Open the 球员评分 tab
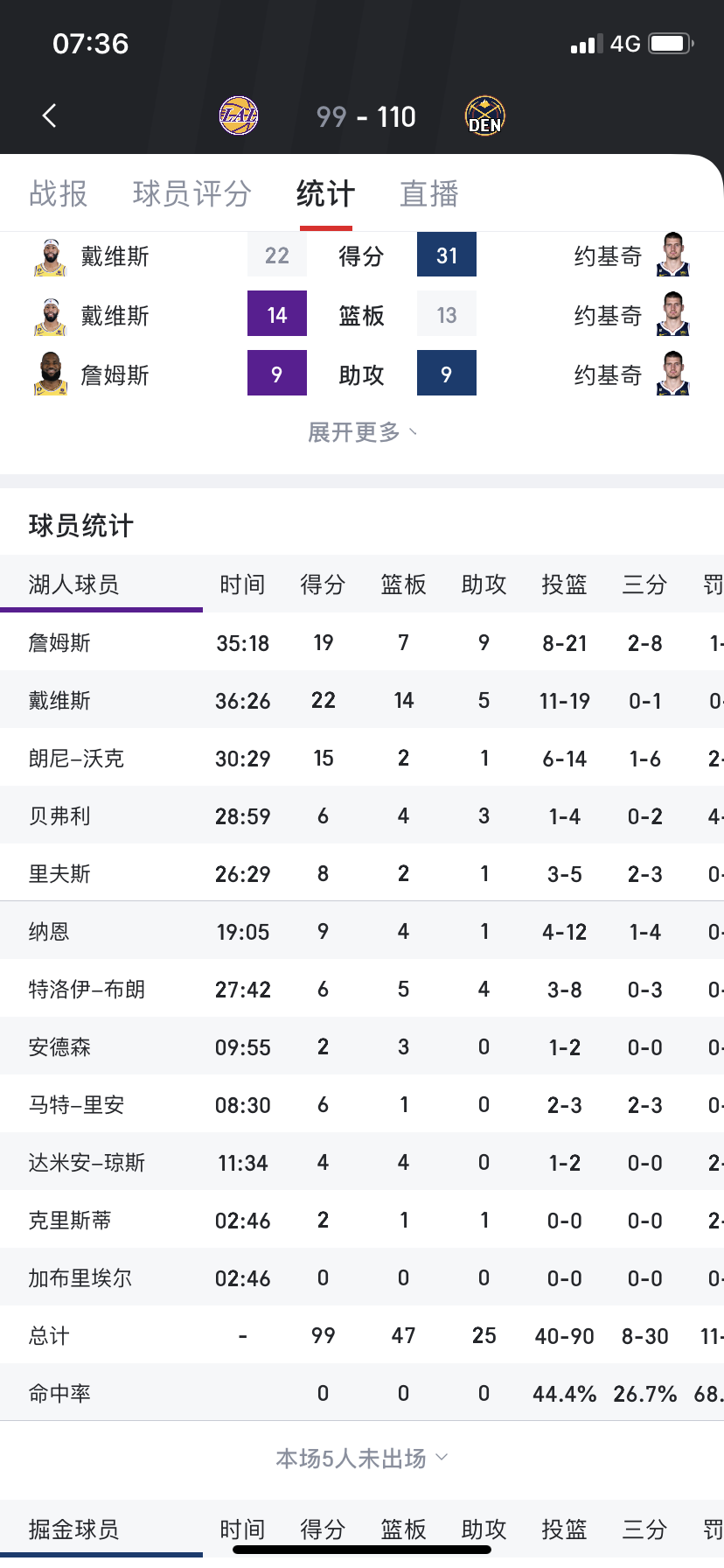Viewport: 724px width, 1568px height. click(191, 193)
